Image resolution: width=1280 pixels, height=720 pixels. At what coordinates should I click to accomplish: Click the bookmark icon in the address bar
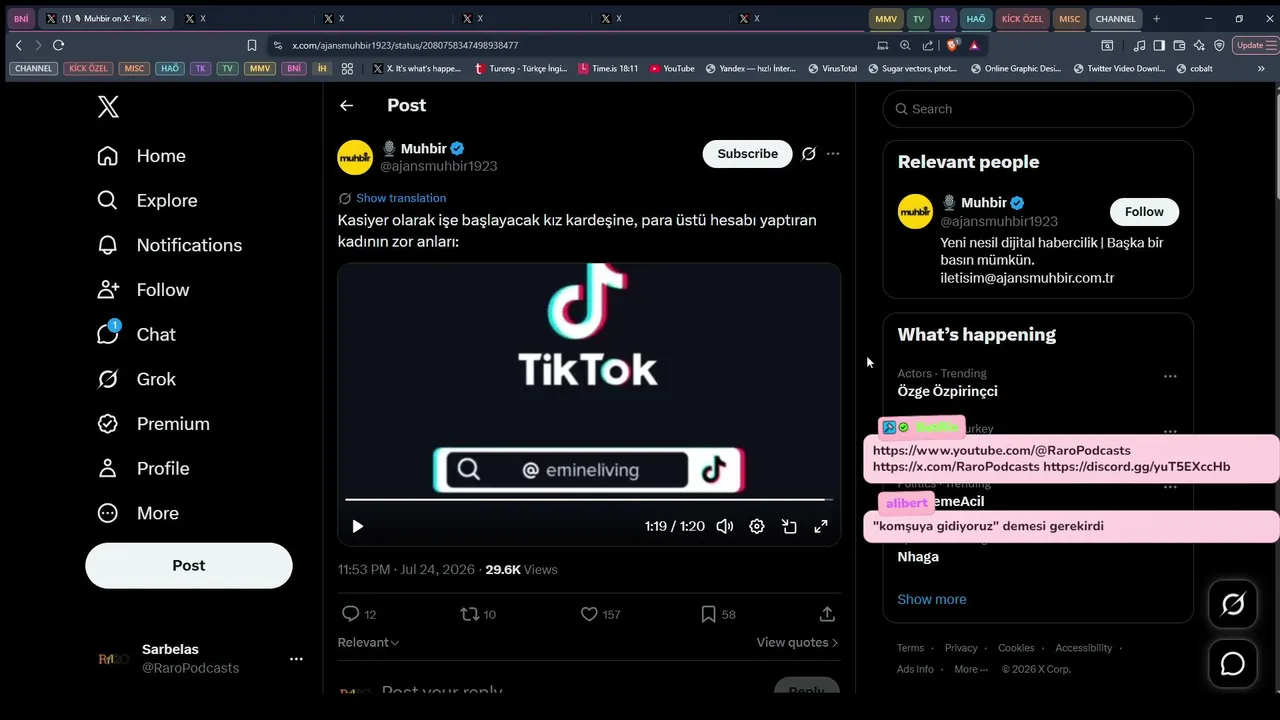(x=252, y=45)
